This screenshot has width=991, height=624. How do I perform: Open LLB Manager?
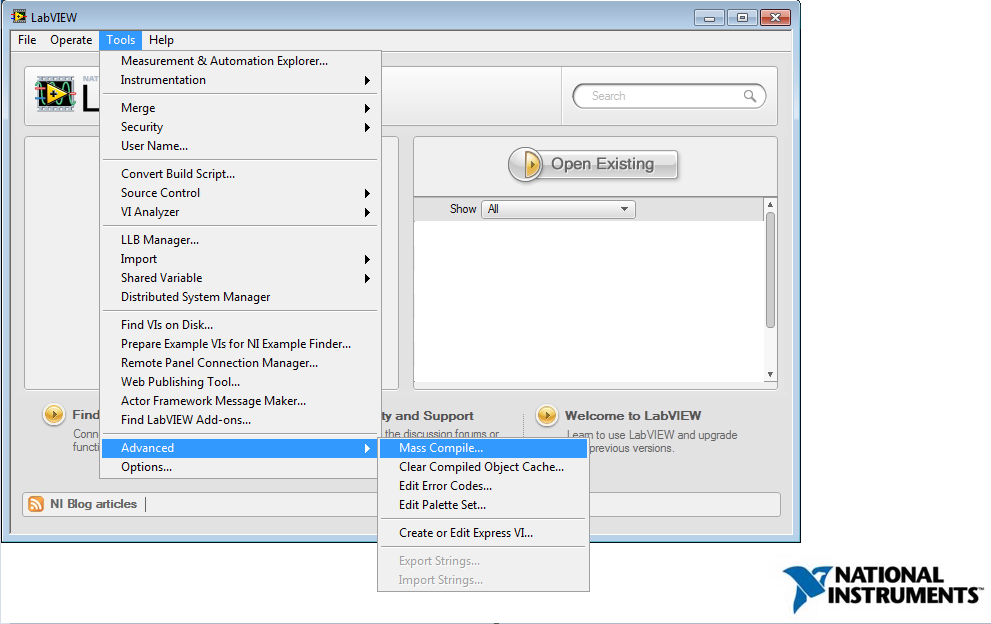[x=240, y=240]
